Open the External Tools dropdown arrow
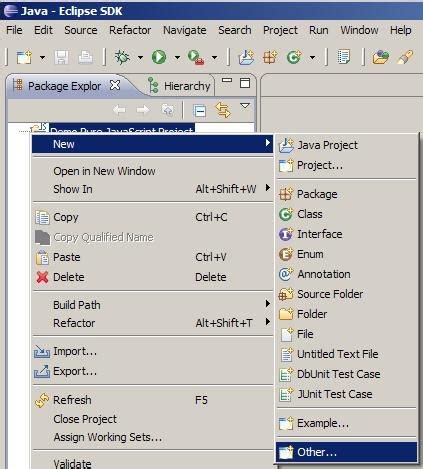The height and width of the screenshot is (469, 423). coord(214,58)
